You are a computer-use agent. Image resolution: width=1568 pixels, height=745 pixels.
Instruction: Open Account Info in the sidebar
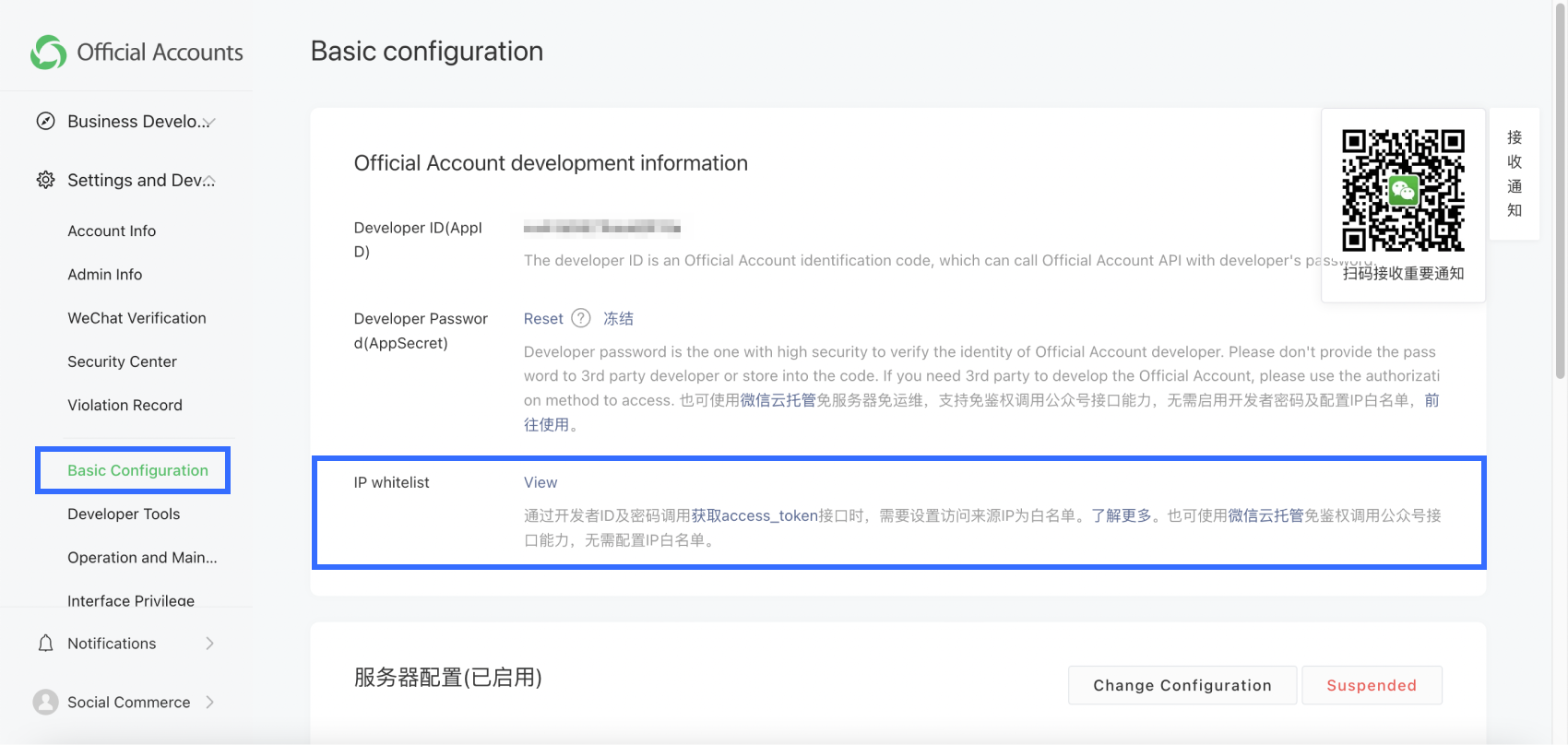[x=112, y=231]
